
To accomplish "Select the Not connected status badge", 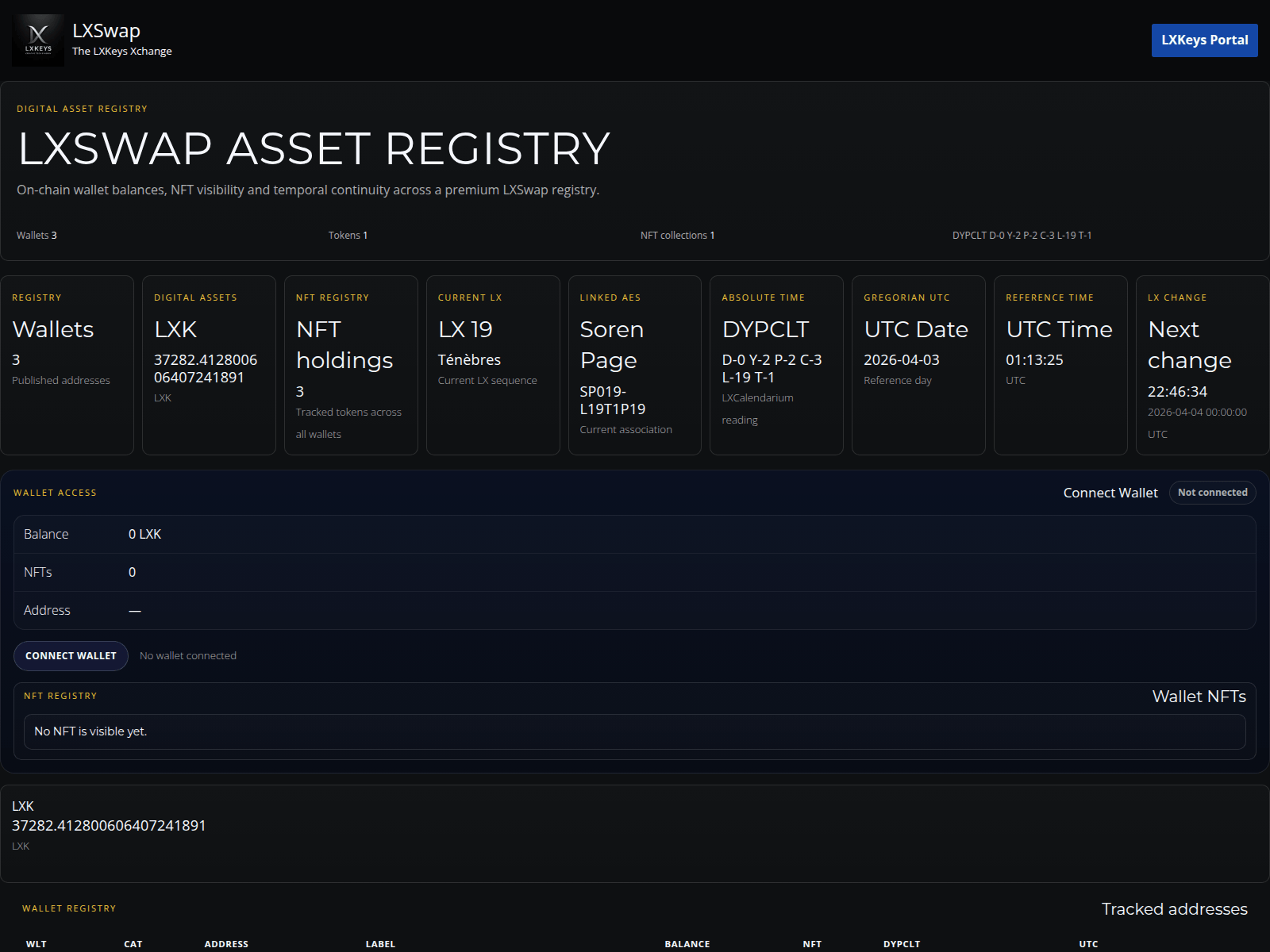I will coord(1212,493).
